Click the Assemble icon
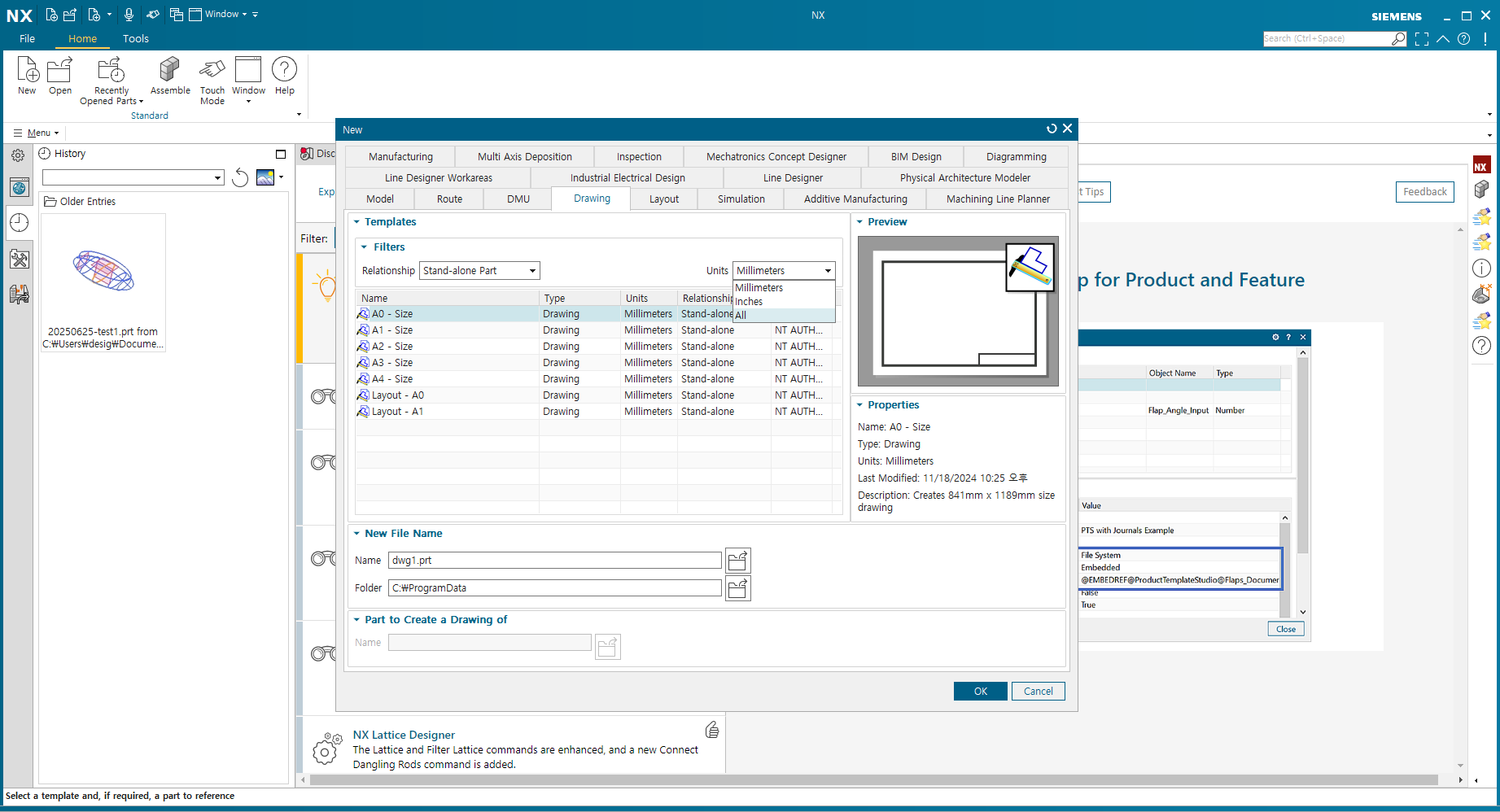1500x812 pixels. [170, 76]
